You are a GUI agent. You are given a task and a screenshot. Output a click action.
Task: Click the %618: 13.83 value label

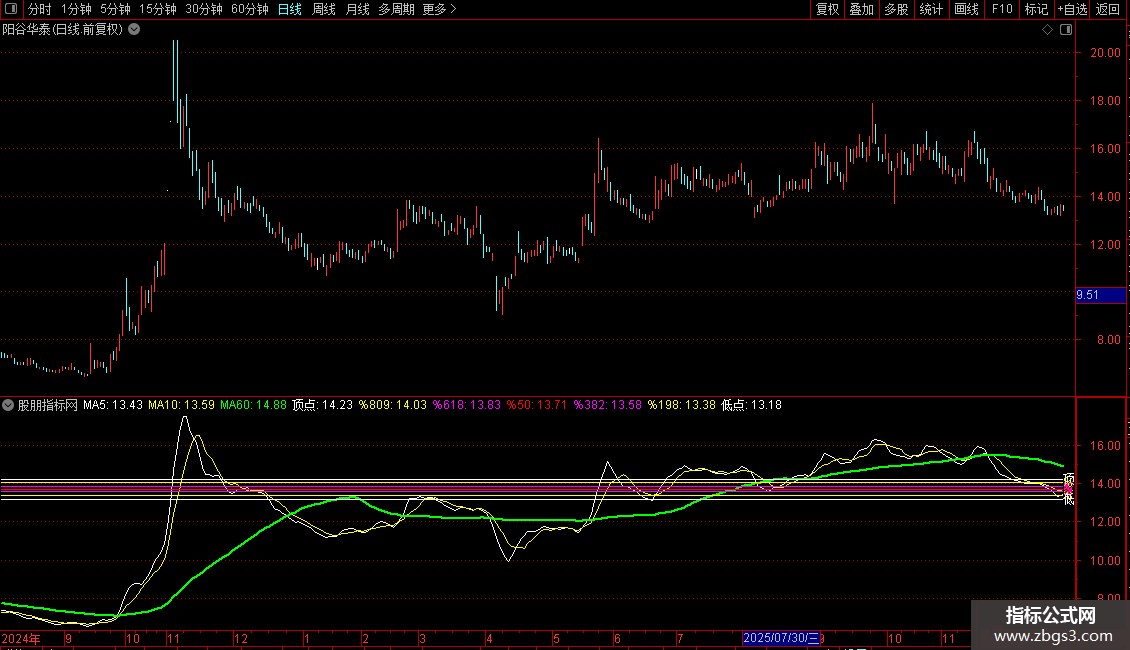coord(466,405)
